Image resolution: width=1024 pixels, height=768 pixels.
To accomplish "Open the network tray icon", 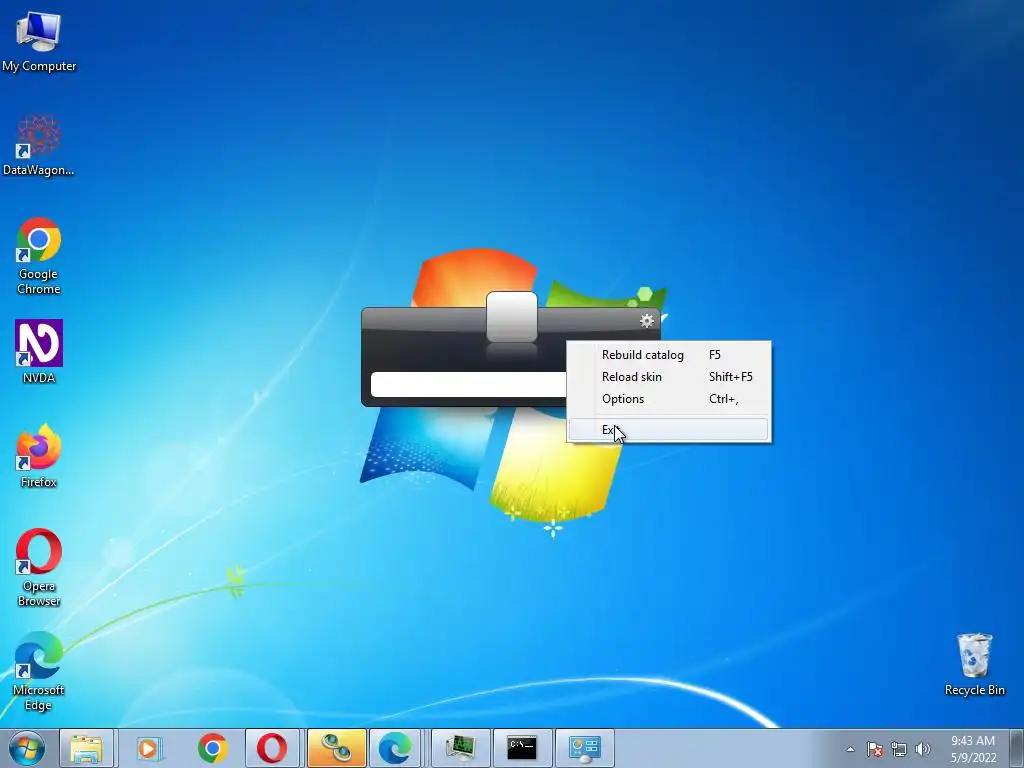I will point(899,749).
